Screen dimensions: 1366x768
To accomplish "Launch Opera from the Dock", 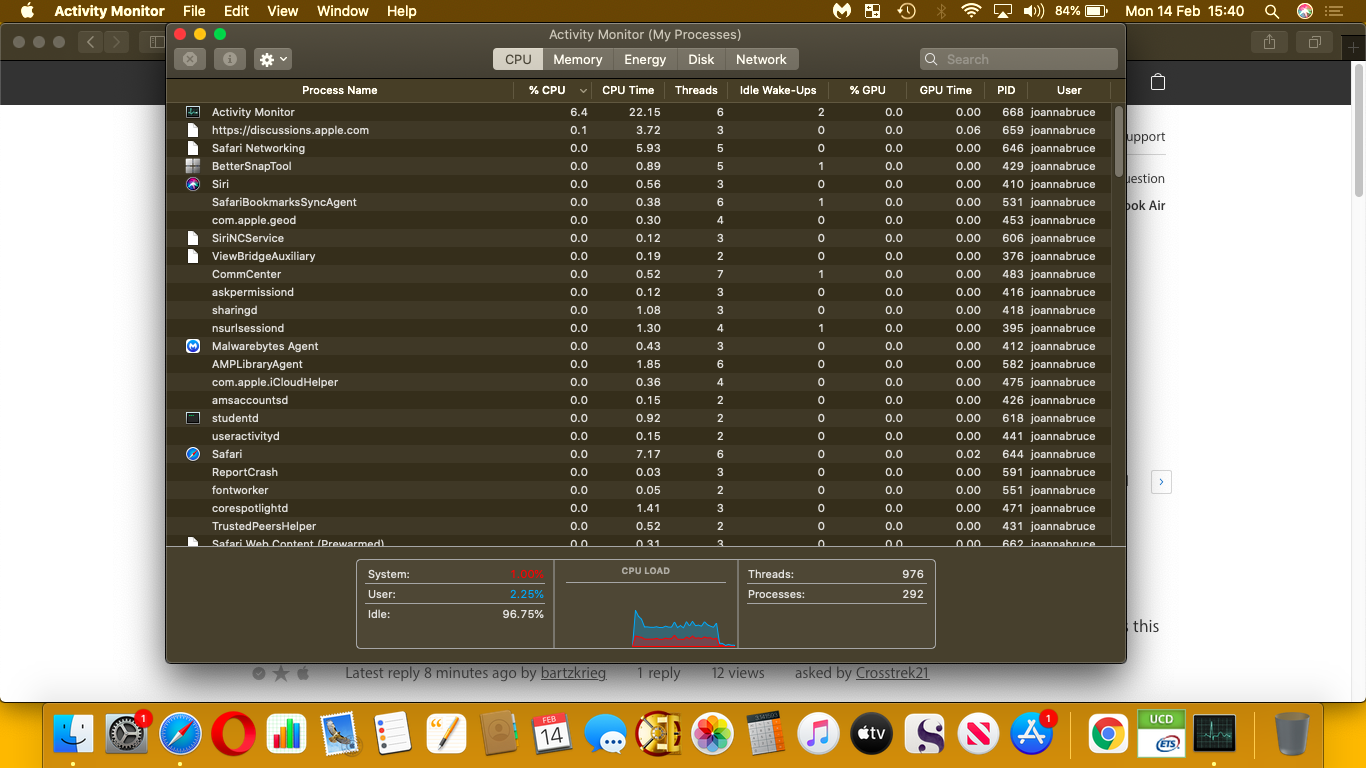I will [x=233, y=735].
